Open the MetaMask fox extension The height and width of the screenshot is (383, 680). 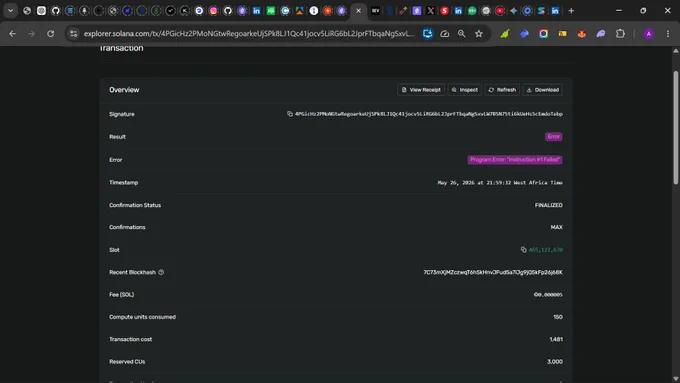click(x=582, y=33)
